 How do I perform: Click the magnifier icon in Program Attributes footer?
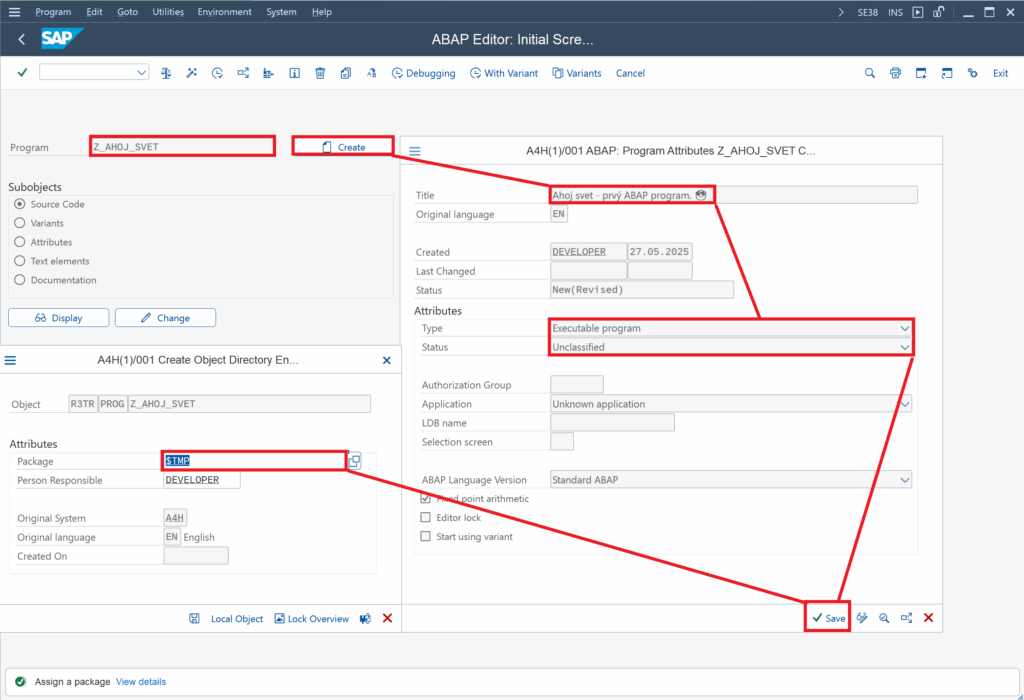[x=884, y=618]
